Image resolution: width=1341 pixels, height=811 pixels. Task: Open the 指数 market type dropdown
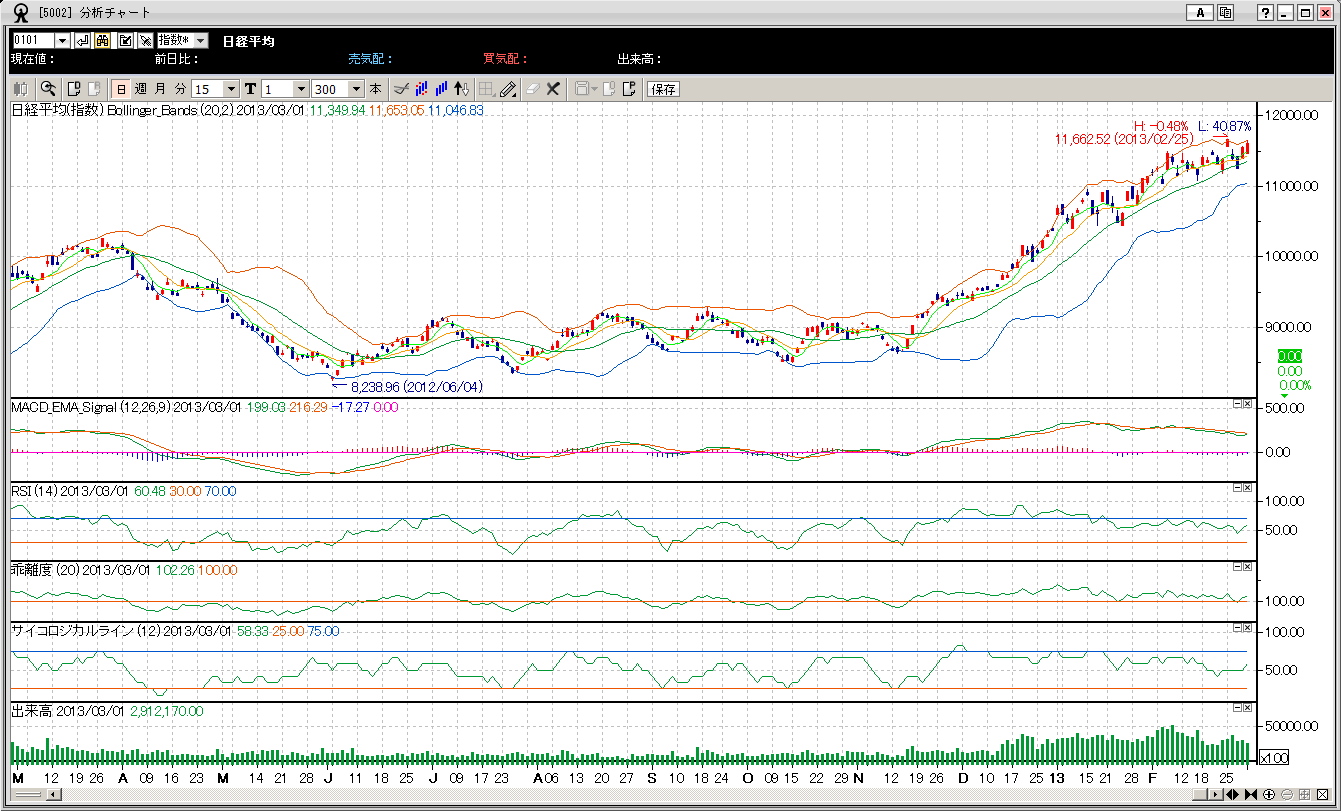point(200,41)
